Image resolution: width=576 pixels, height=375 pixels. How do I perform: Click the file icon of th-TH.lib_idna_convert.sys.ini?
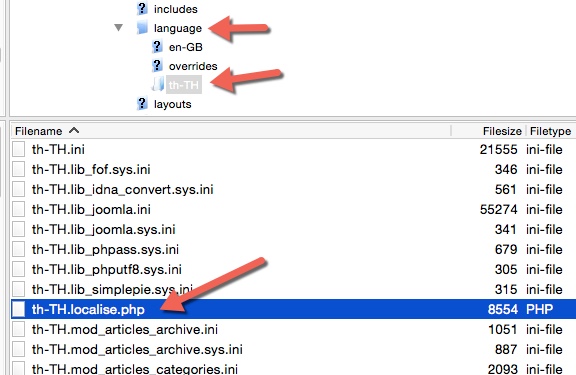pyautogui.click(x=18, y=190)
